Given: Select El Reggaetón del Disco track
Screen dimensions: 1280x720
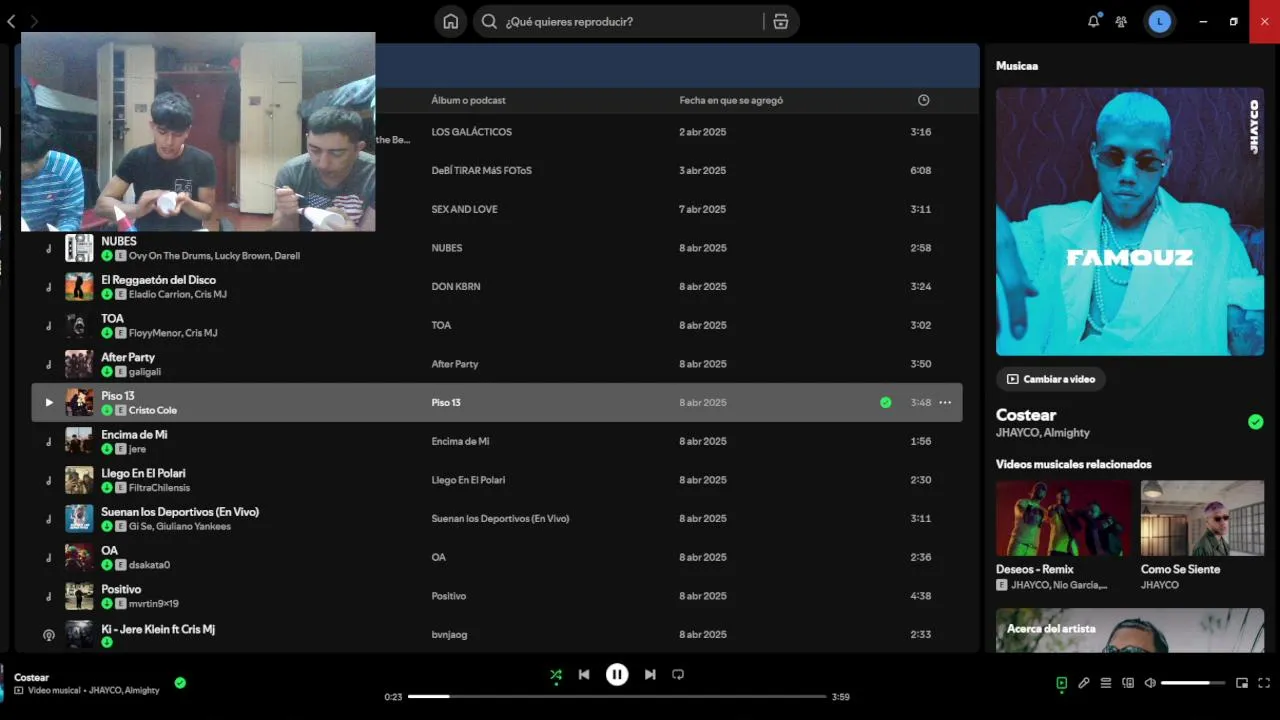Looking at the screenshot, I should coord(158,280).
